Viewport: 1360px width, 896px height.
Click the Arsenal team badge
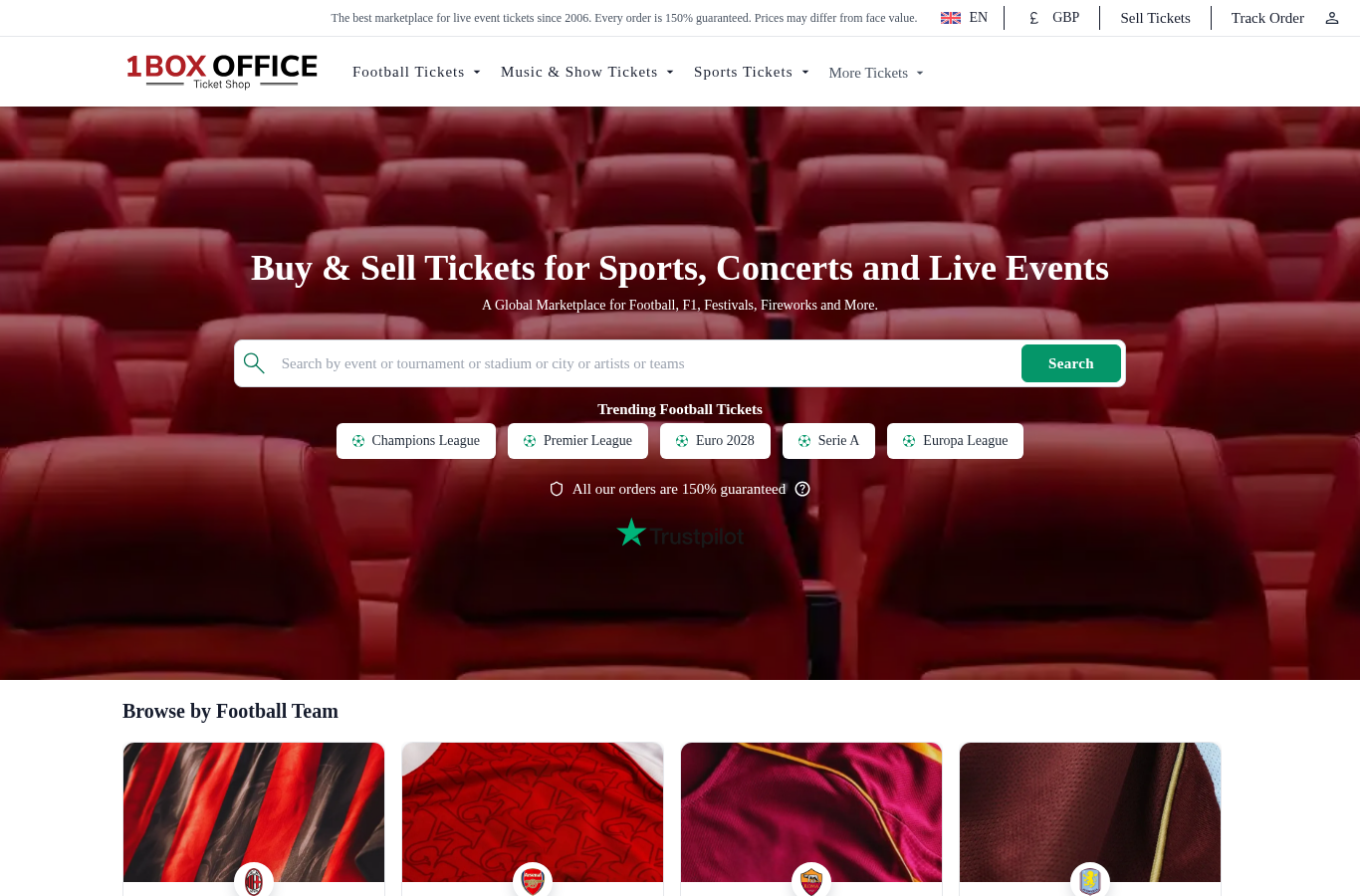coord(533,881)
